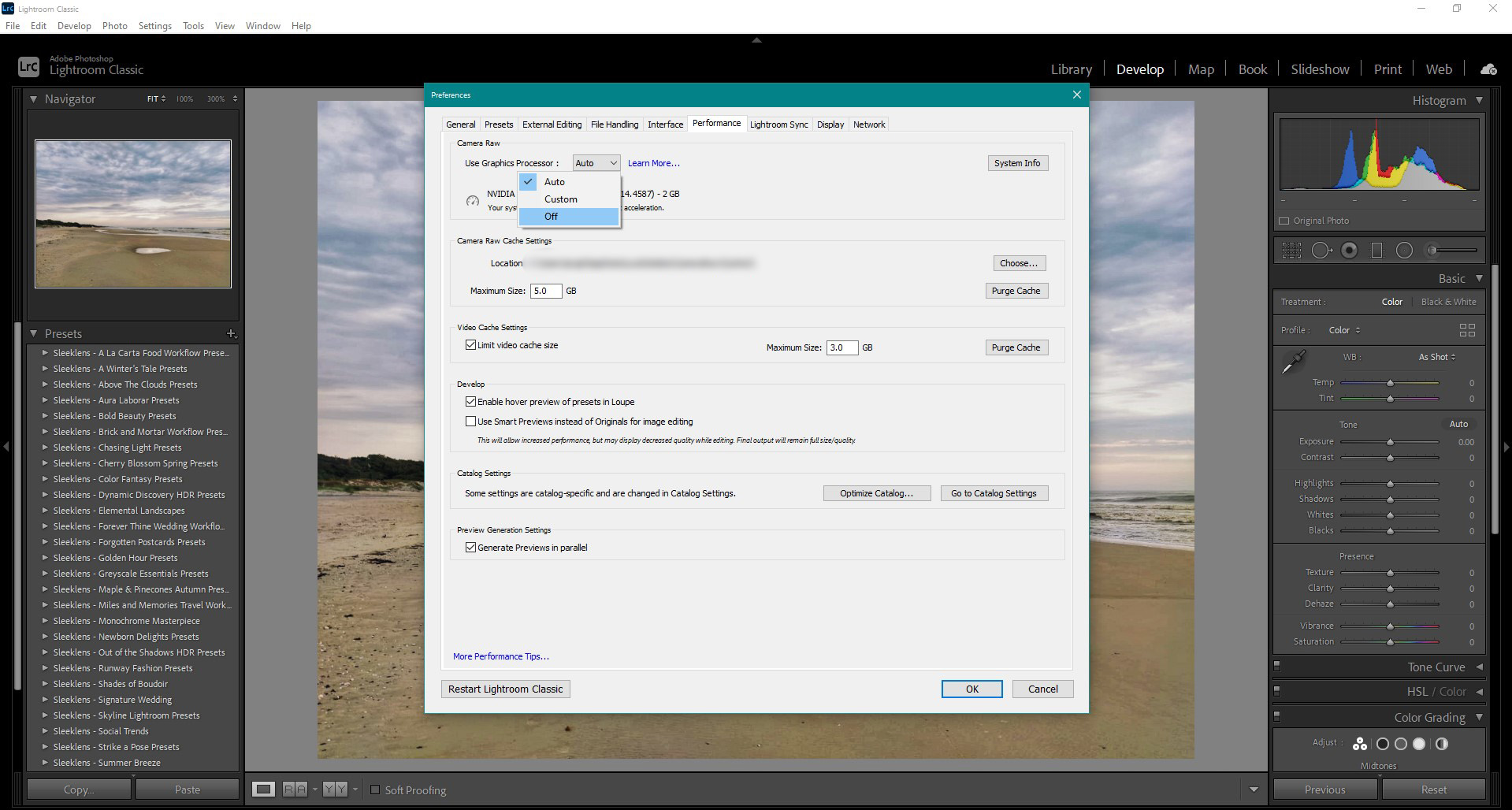Collapse the Presets panel
The height and width of the screenshot is (810, 1512).
pyautogui.click(x=33, y=334)
